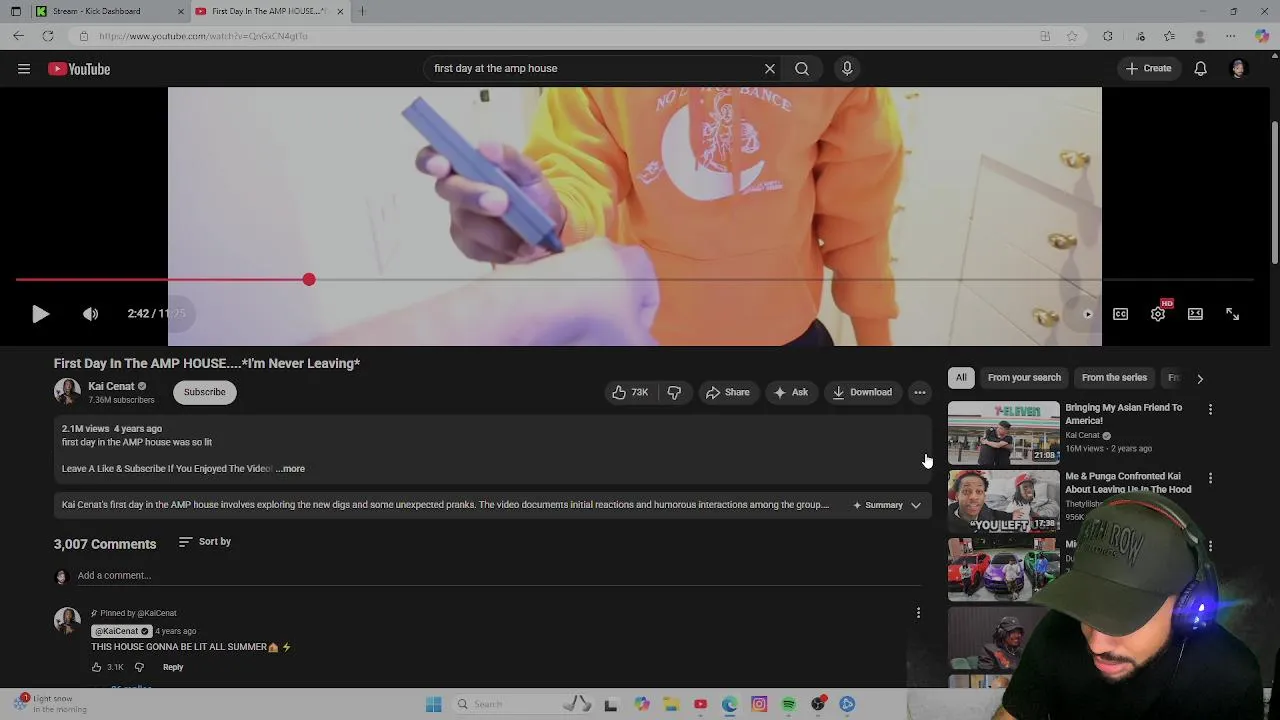
Task: Bookmark this page with the star icon
Action: (1072, 36)
